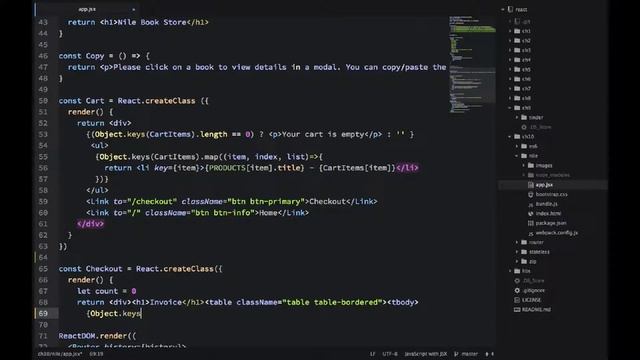Click the cursor position 69:19 indicator
Image resolution: width=640 pixels, height=360 pixels.
pos(96,354)
